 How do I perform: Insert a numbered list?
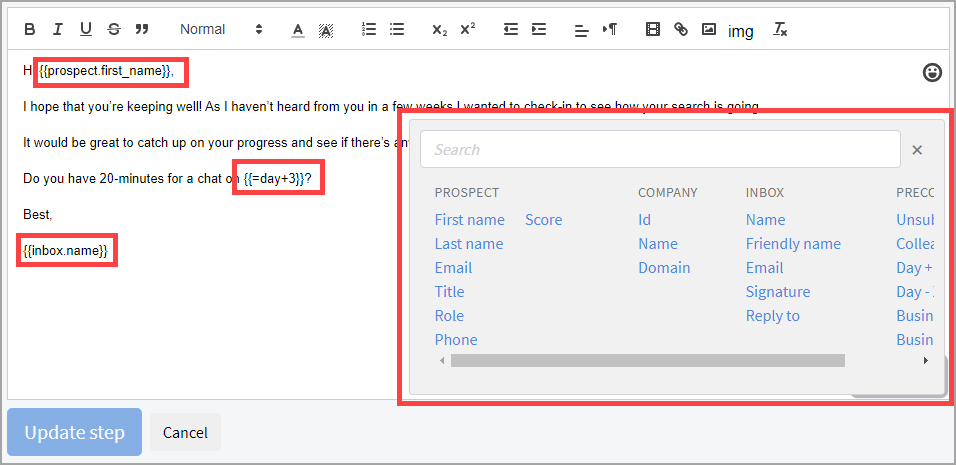369,29
